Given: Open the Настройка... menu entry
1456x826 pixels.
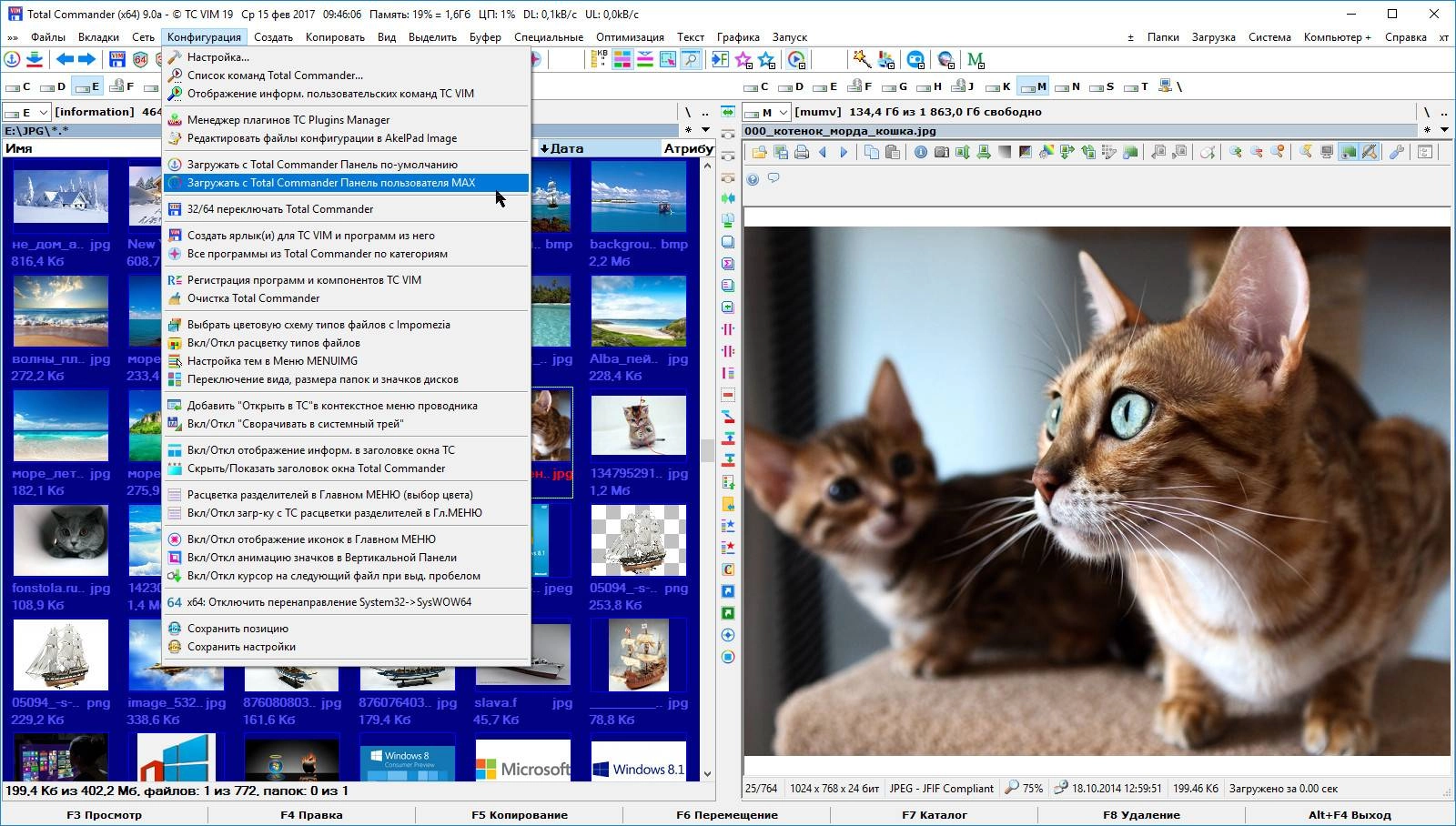Looking at the screenshot, I should pos(217,57).
